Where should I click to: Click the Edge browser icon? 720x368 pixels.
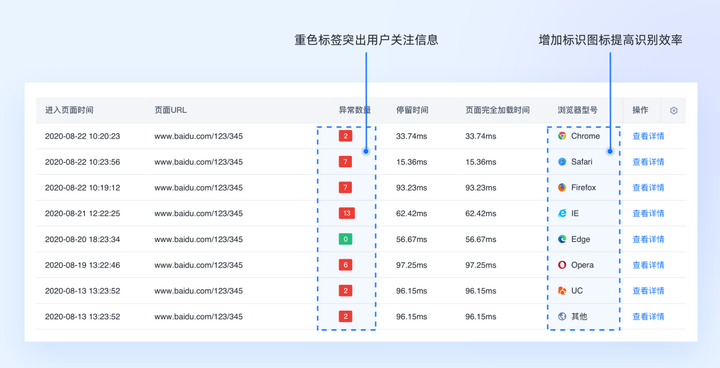[x=562, y=239]
